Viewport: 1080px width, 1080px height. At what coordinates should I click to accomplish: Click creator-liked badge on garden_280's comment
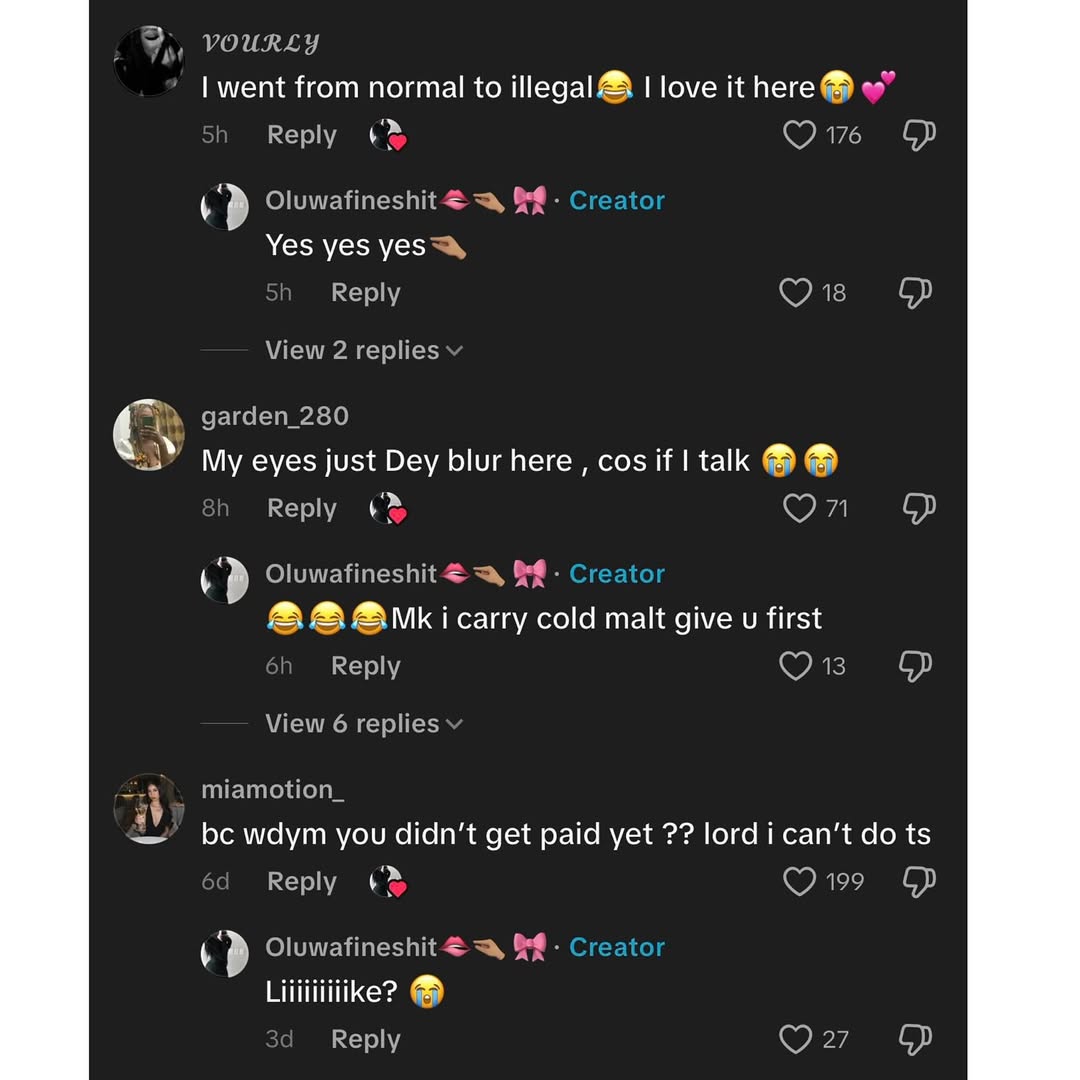(x=387, y=509)
